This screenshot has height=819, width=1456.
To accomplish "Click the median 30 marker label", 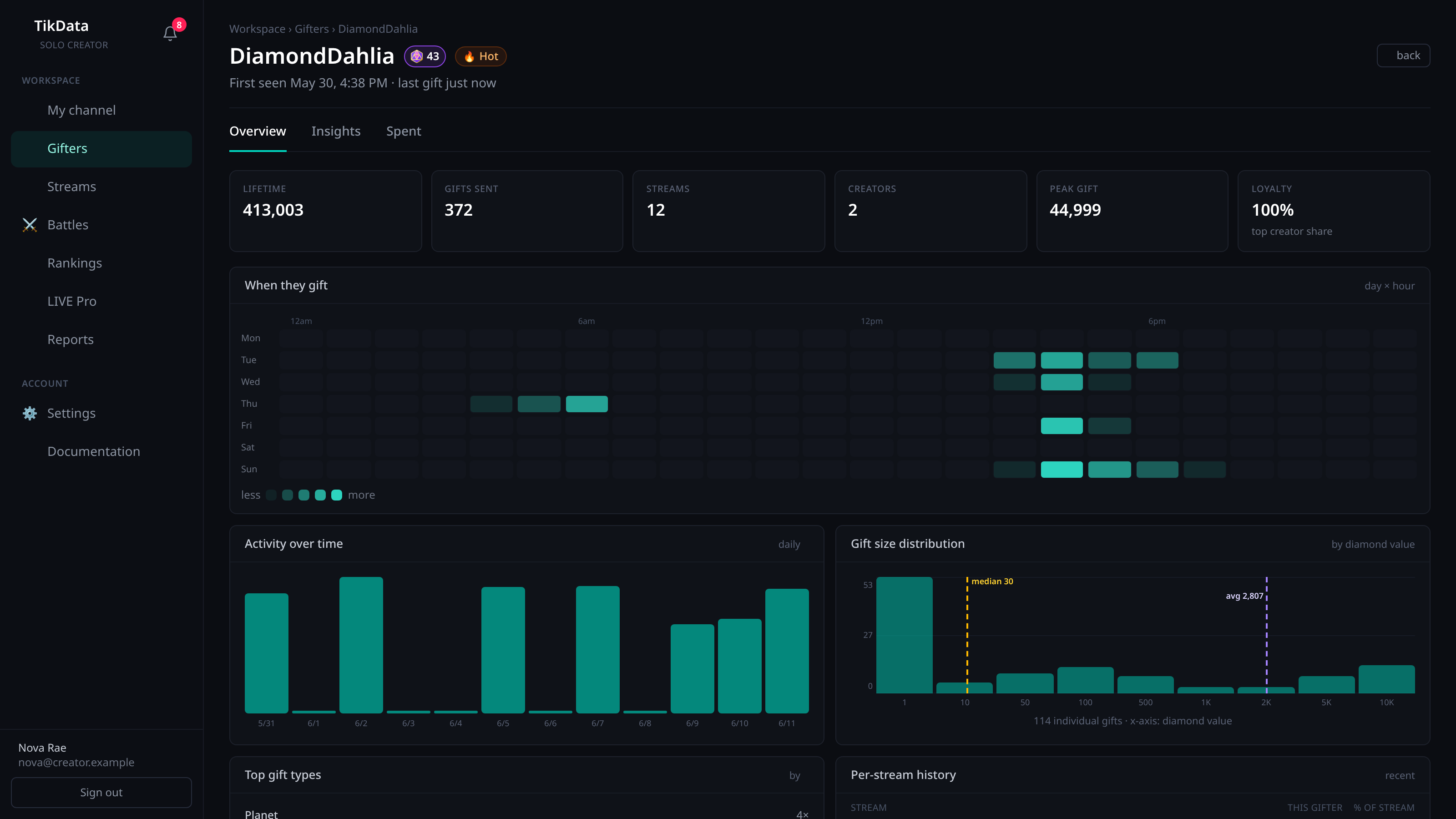I will [x=992, y=581].
